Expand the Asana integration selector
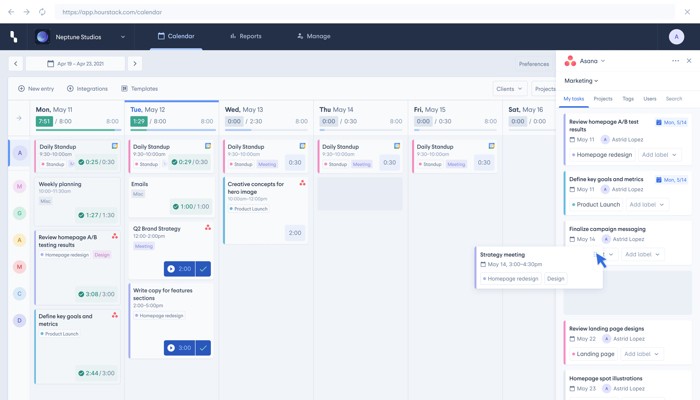The height and width of the screenshot is (400, 700). (592, 61)
